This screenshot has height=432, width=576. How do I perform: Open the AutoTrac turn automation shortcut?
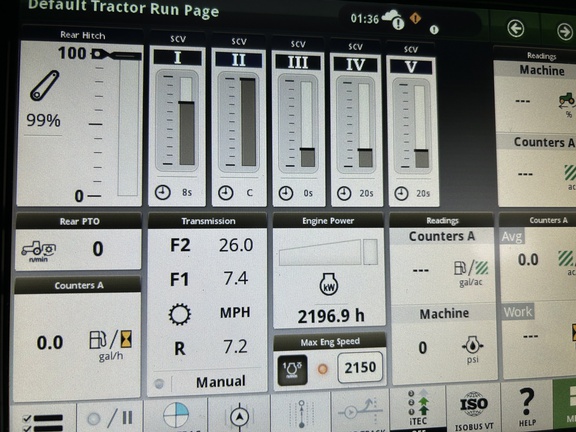361,411
